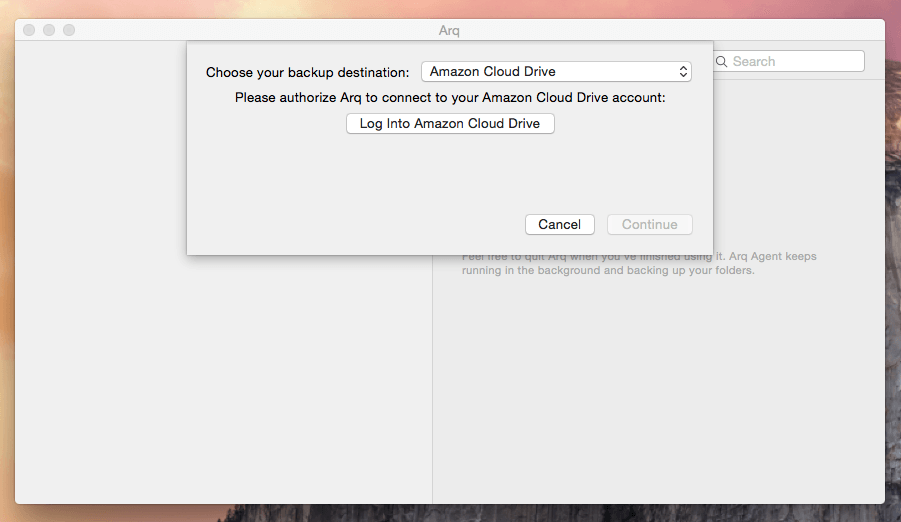Click the vertical divider between panes
The height and width of the screenshot is (522, 901).
(x=432, y=379)
